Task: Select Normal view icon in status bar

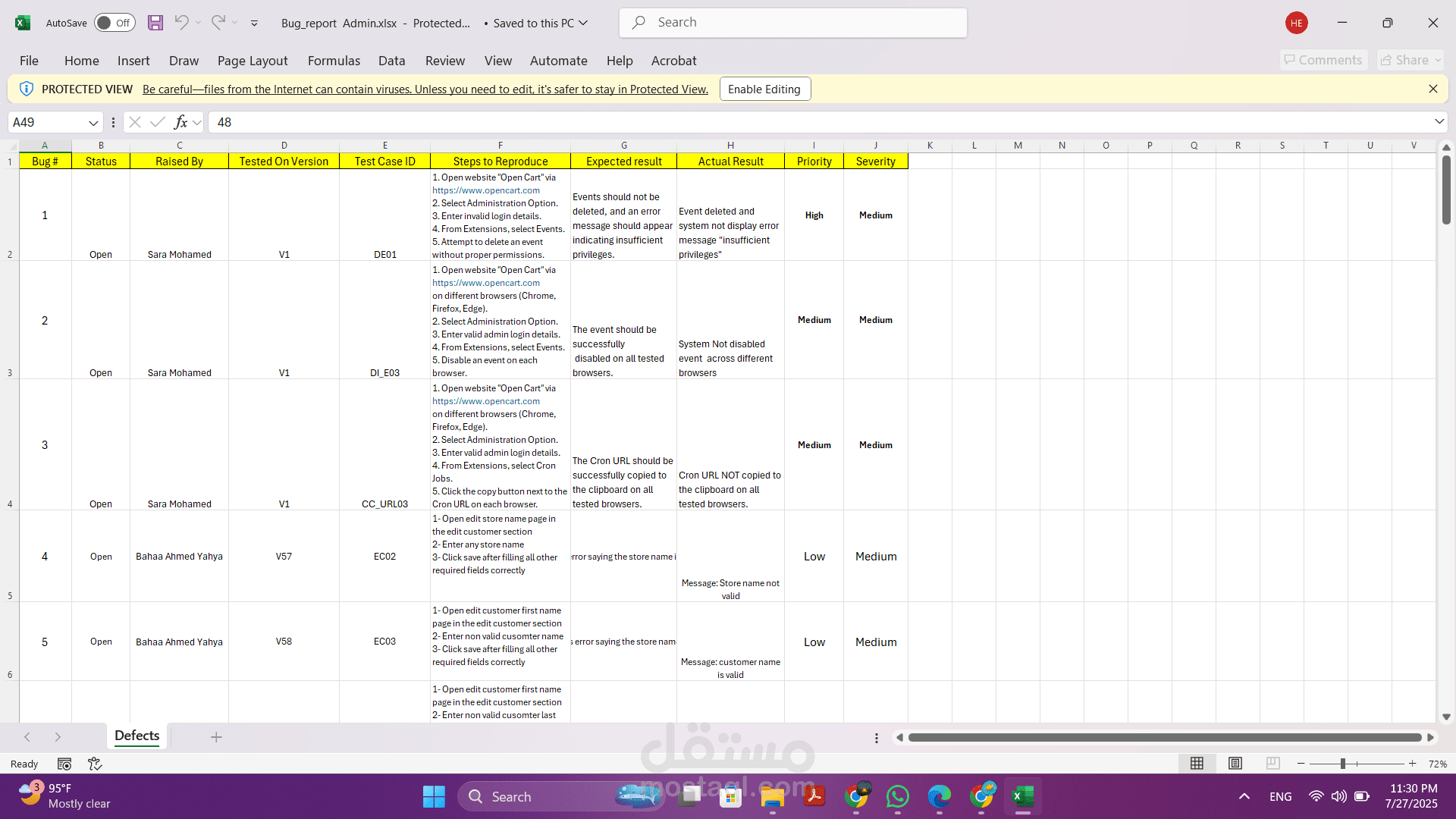Action: click(x=1197, y=764)
